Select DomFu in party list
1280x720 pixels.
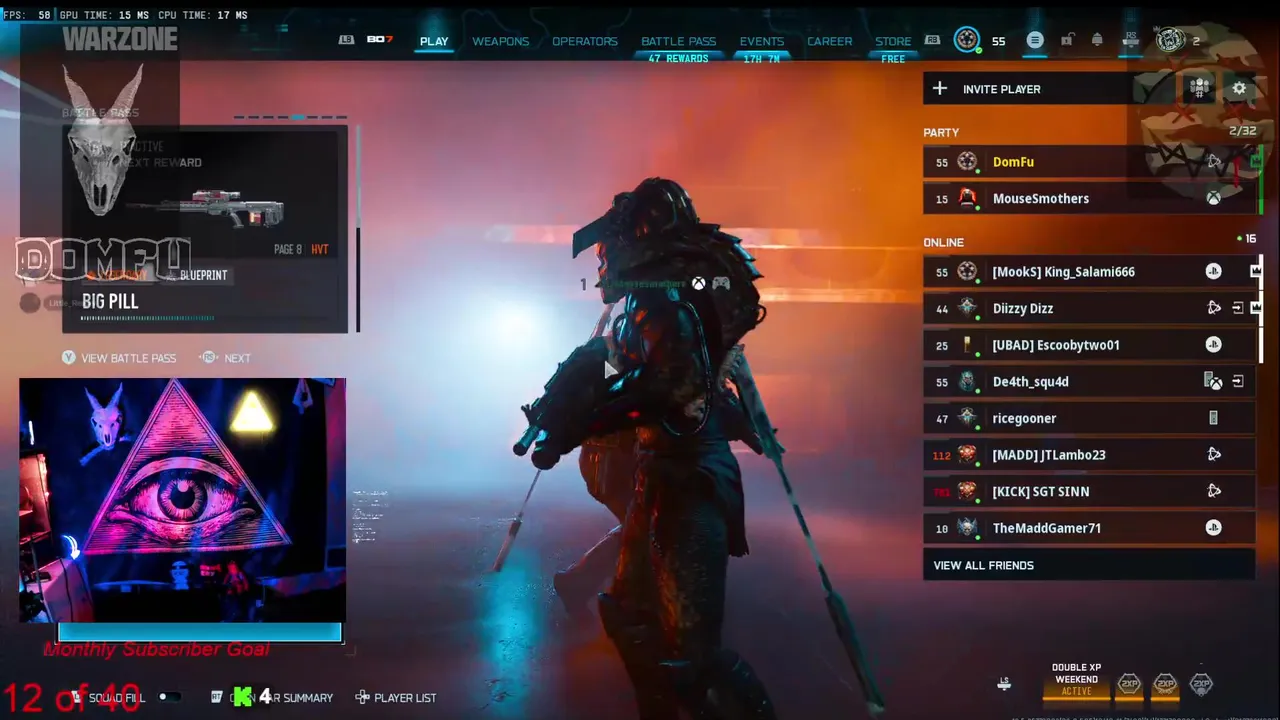pyautogui.click(x=1089, y=162)
